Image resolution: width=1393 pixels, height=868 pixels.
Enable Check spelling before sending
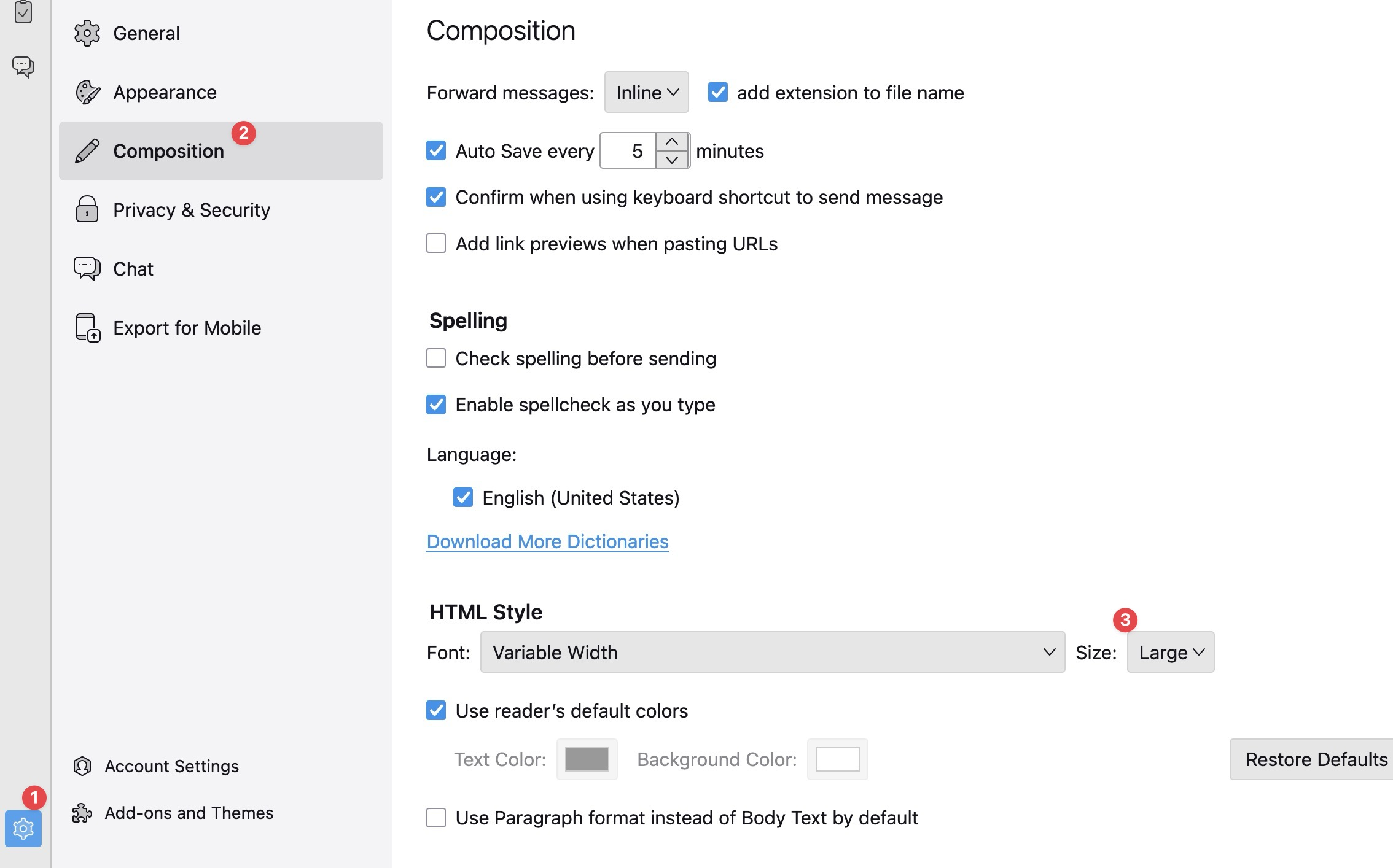coord(436,358)
